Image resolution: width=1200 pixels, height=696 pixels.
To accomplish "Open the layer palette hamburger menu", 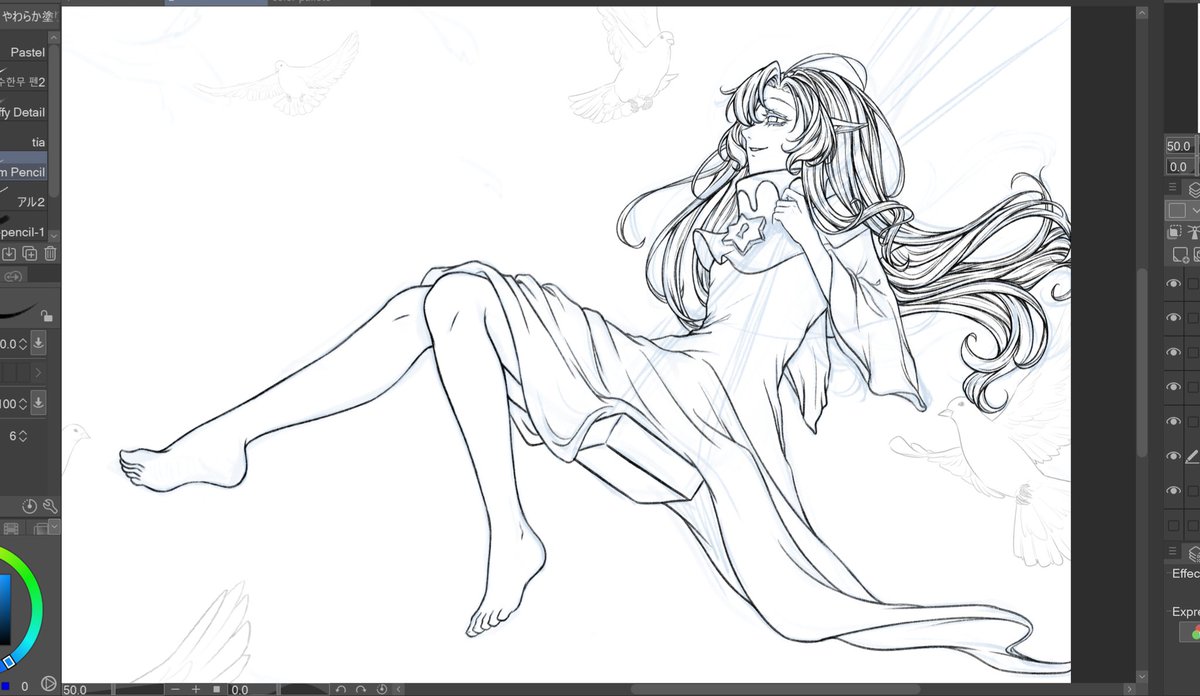I will tap(1173, 188).
